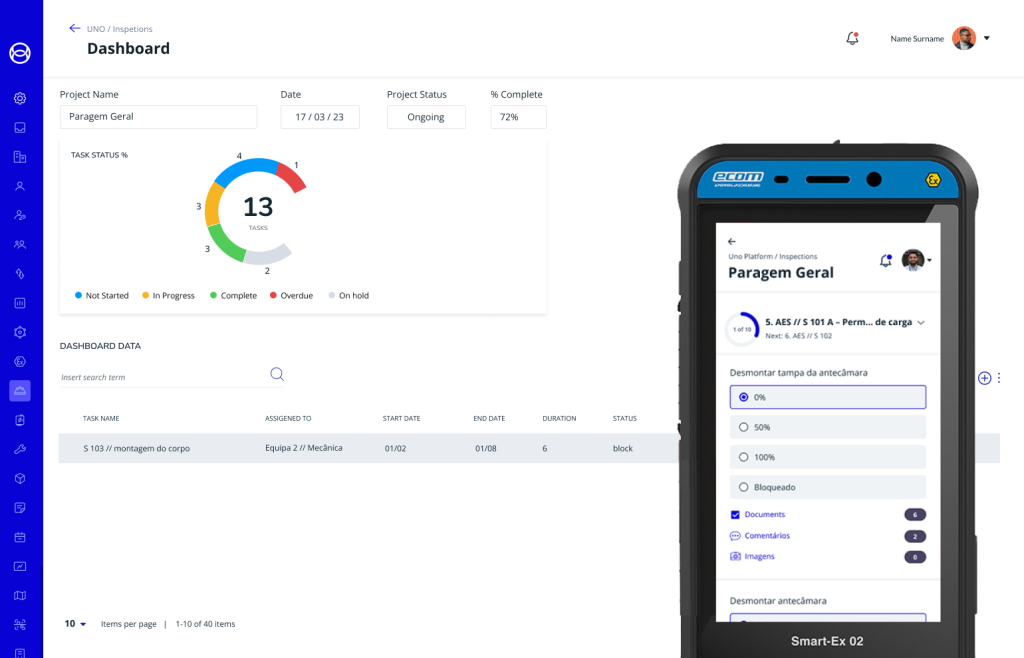Expand the AES // S 101 A task chevron

tap(921, 322)
